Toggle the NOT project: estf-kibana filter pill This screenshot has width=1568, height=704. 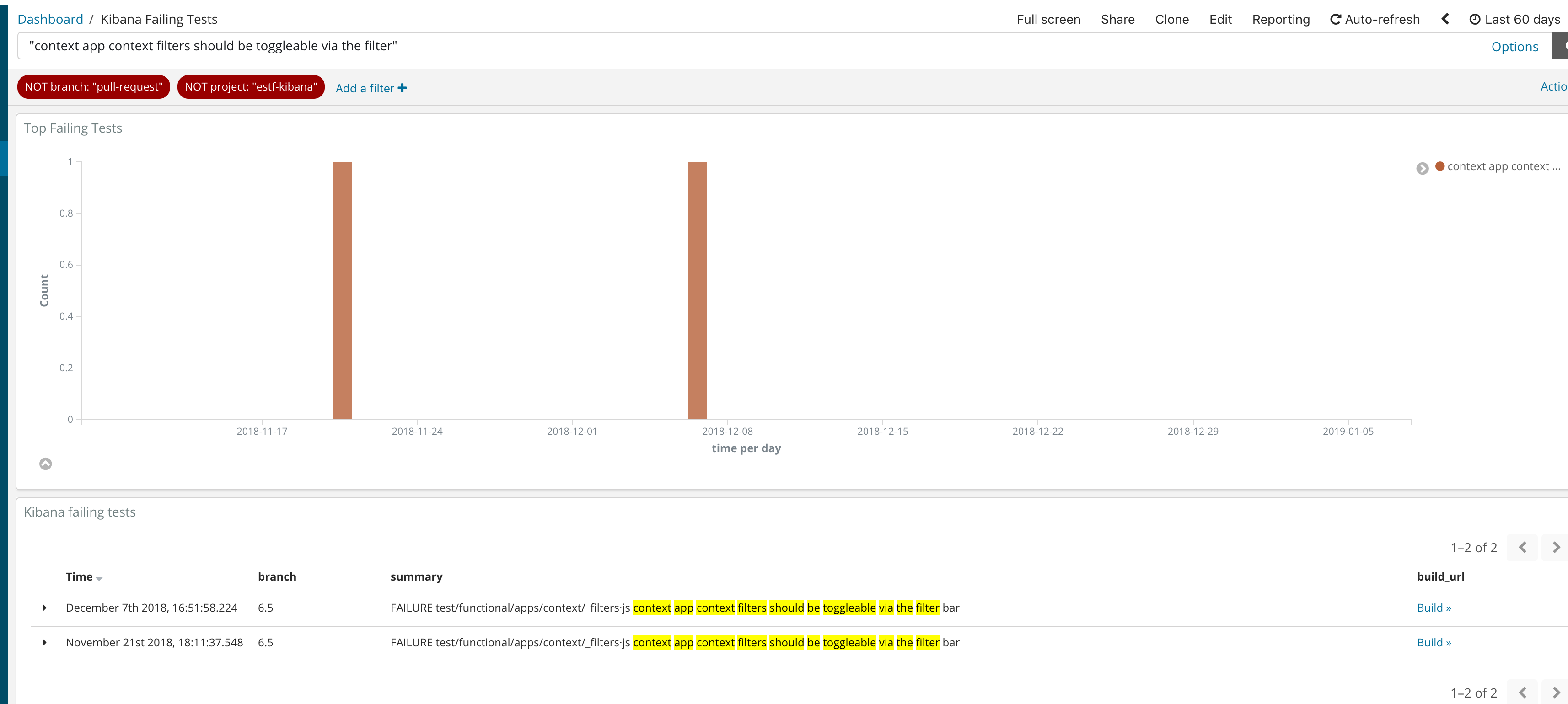point(251,86)
